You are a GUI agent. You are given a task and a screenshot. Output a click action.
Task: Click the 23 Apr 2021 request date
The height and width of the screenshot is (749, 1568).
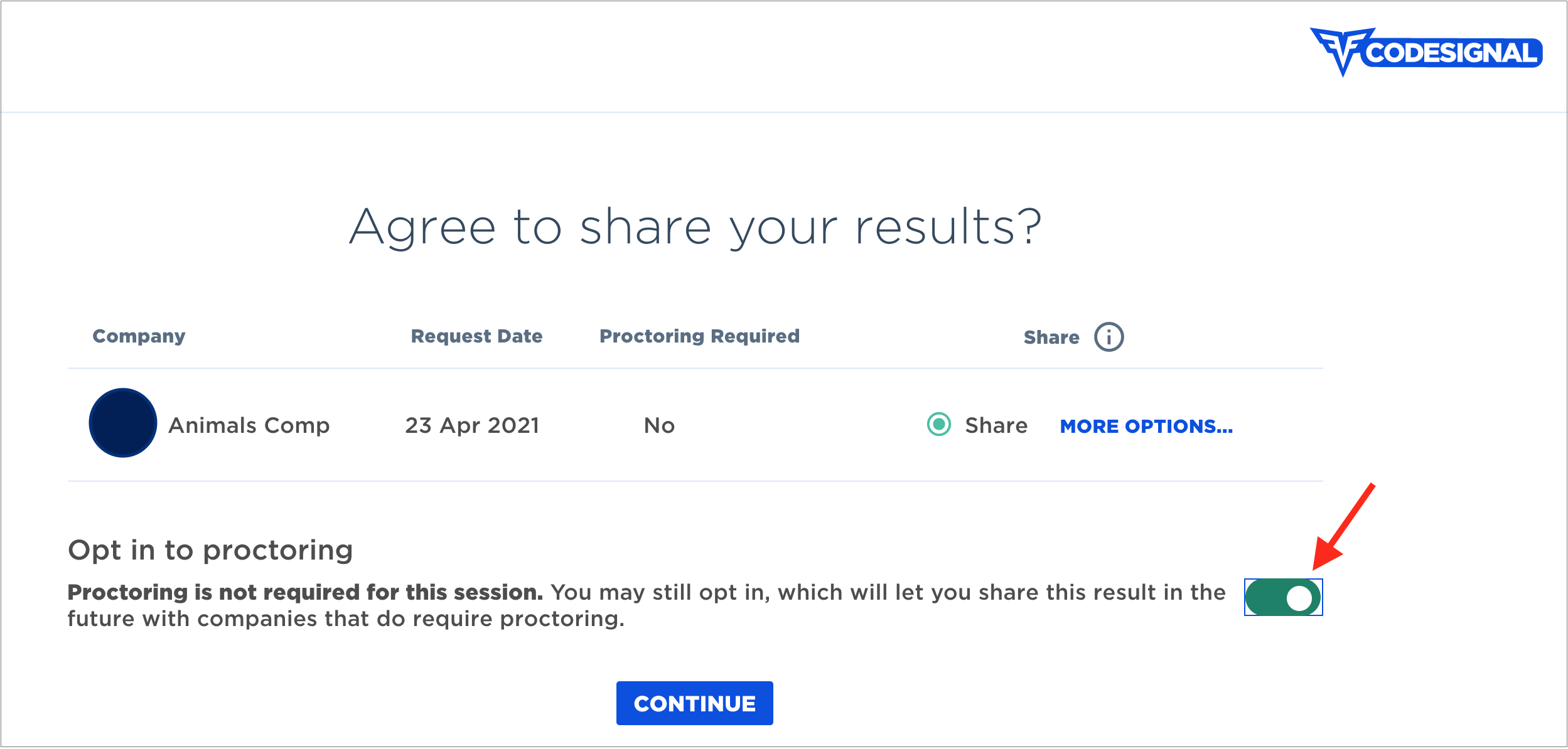point(472,425)
